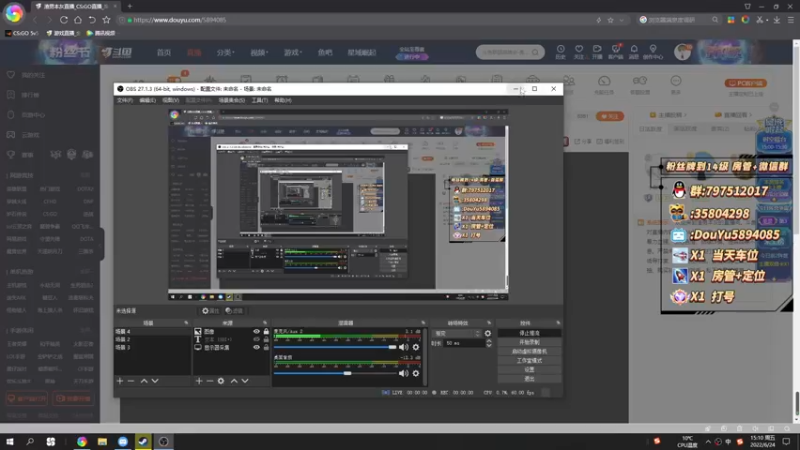Open Douyu 开播 icon in header
Viewport: 800px width, 450px height.
(x=597, y=52)
